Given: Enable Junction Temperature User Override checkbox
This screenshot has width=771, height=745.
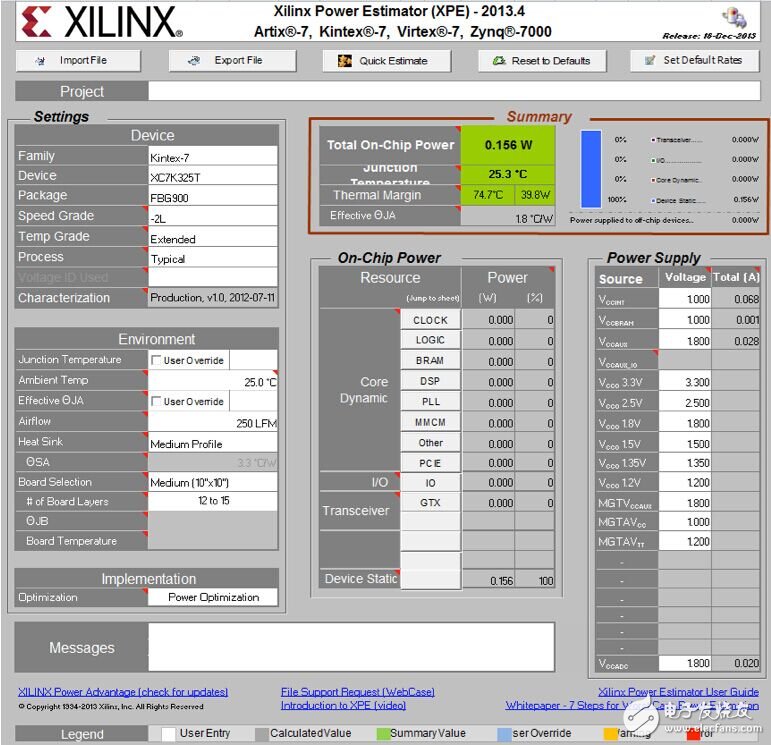Looking at the screenshot, I should 156,360.
